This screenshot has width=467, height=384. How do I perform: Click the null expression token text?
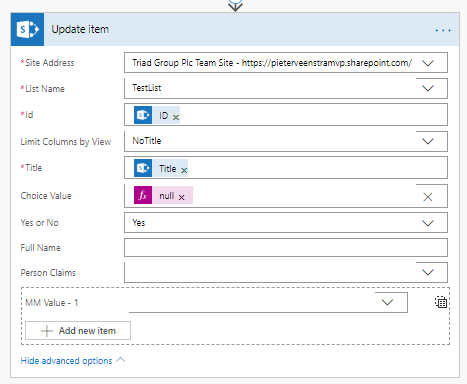coord(167,196)
